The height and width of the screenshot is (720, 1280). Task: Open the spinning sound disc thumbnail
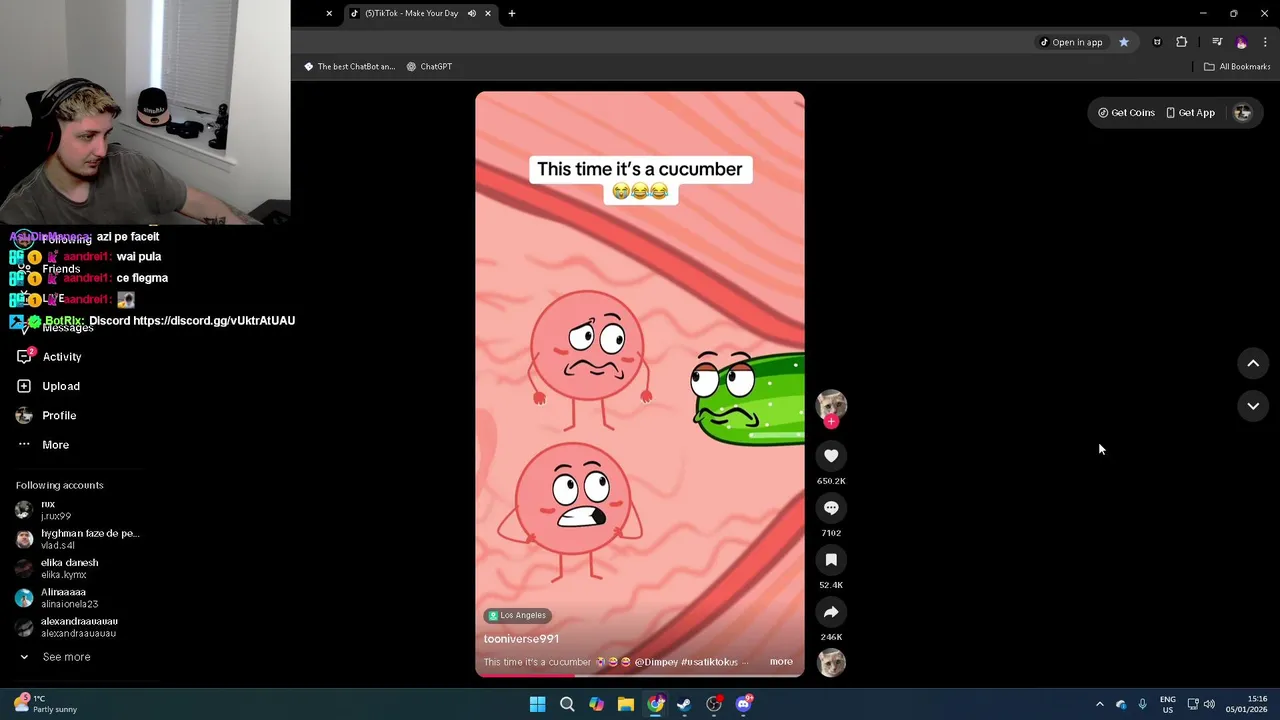(x=831, y=662)
